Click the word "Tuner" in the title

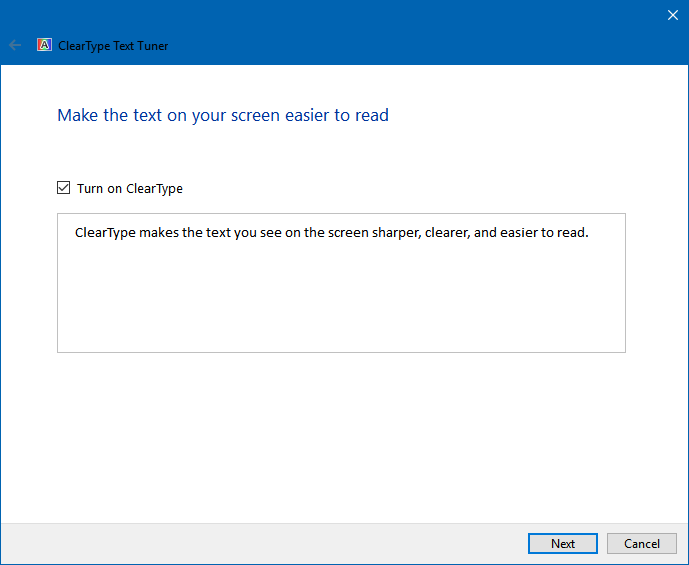pyautogui.click(x=152, y=46)
